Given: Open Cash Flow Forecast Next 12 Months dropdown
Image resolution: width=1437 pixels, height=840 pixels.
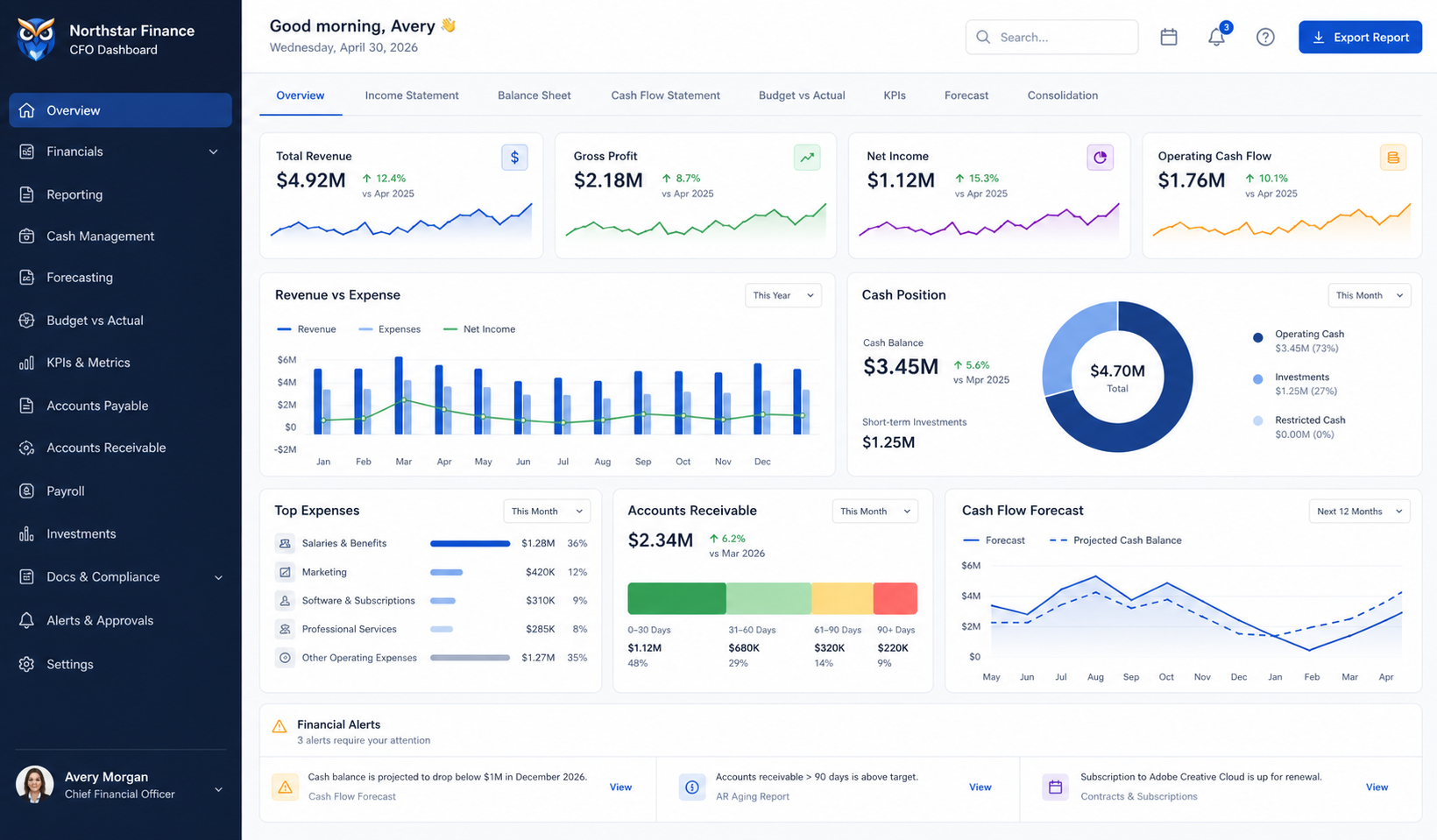Looking at the screenshot, I should point(1360,512).
